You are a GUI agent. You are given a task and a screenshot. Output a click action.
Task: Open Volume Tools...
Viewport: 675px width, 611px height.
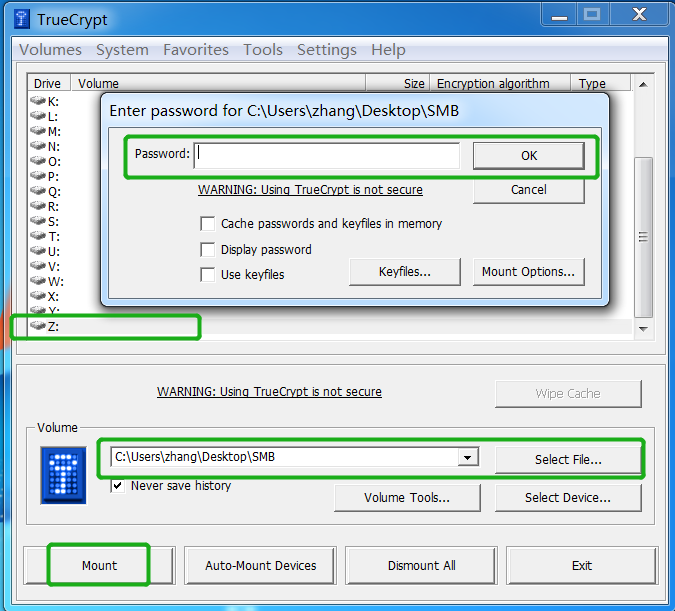pos(407,498)
